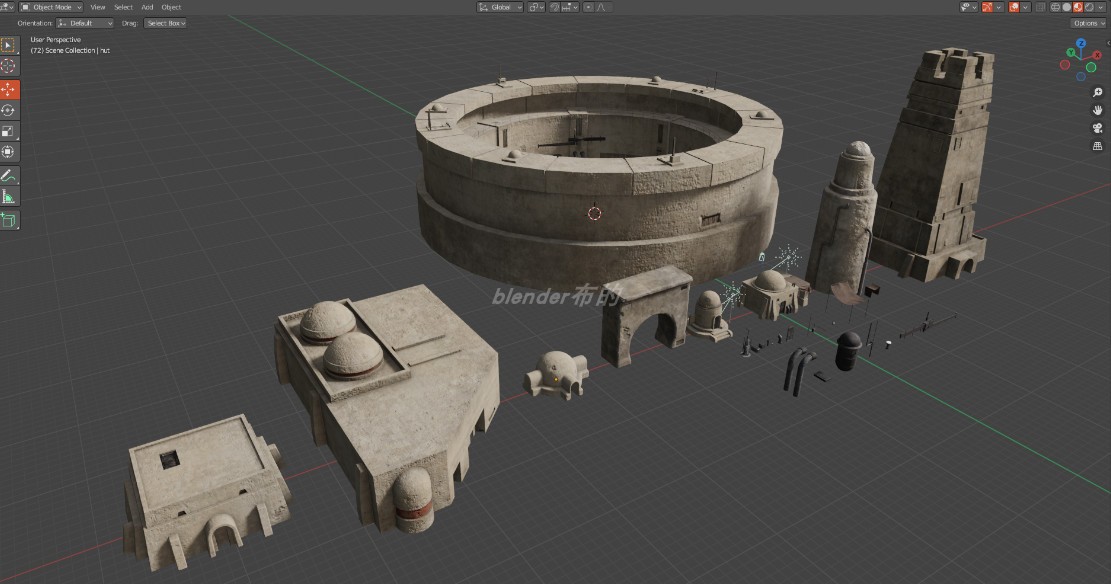Screen dimensions: 1111x584
Task: Open the shading options dropdown arrow
Action: tap(1100, 7)
